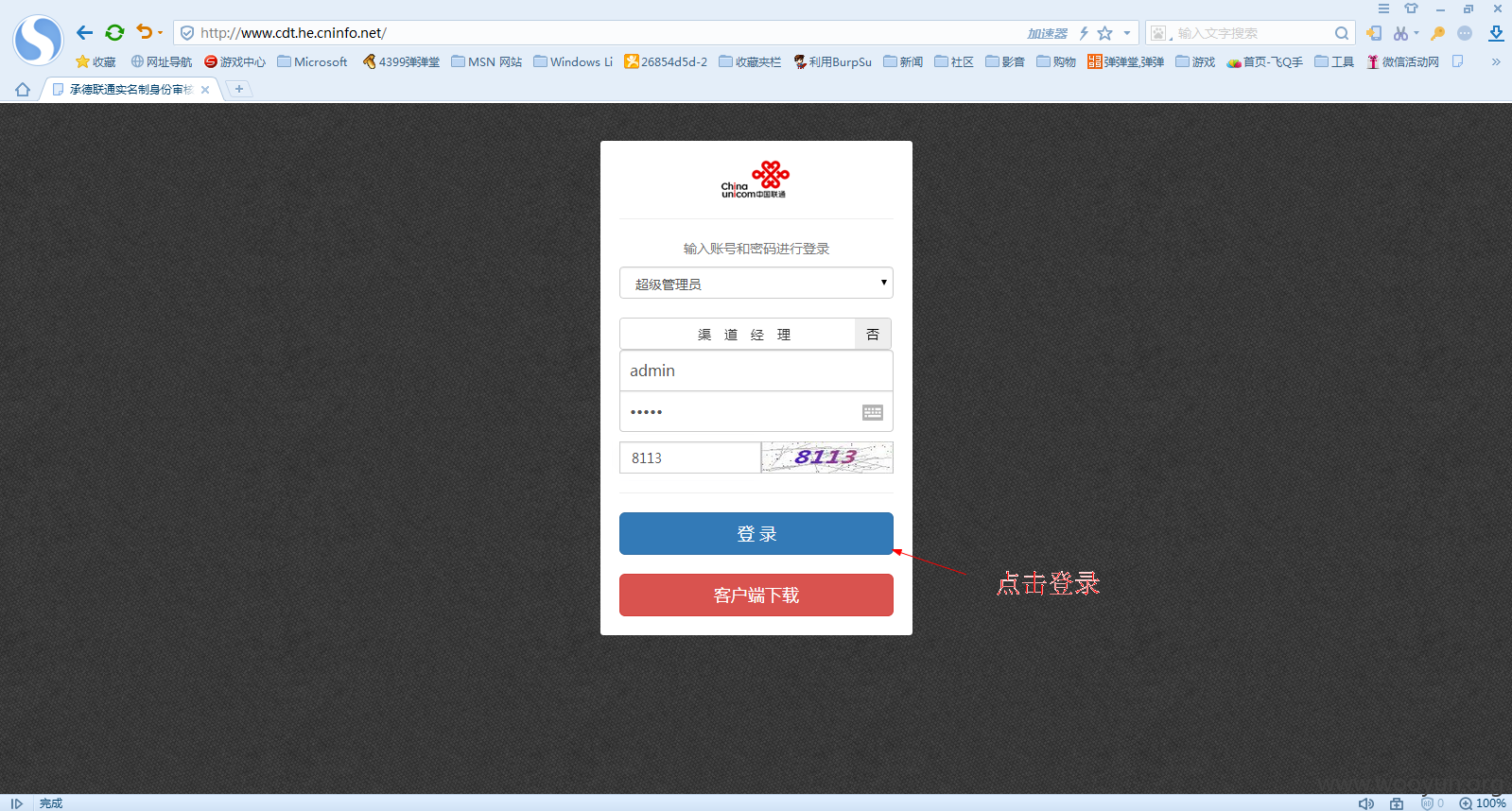
Task: Open the MSN 网站 bookmark folder
Action: coord(486,61)
